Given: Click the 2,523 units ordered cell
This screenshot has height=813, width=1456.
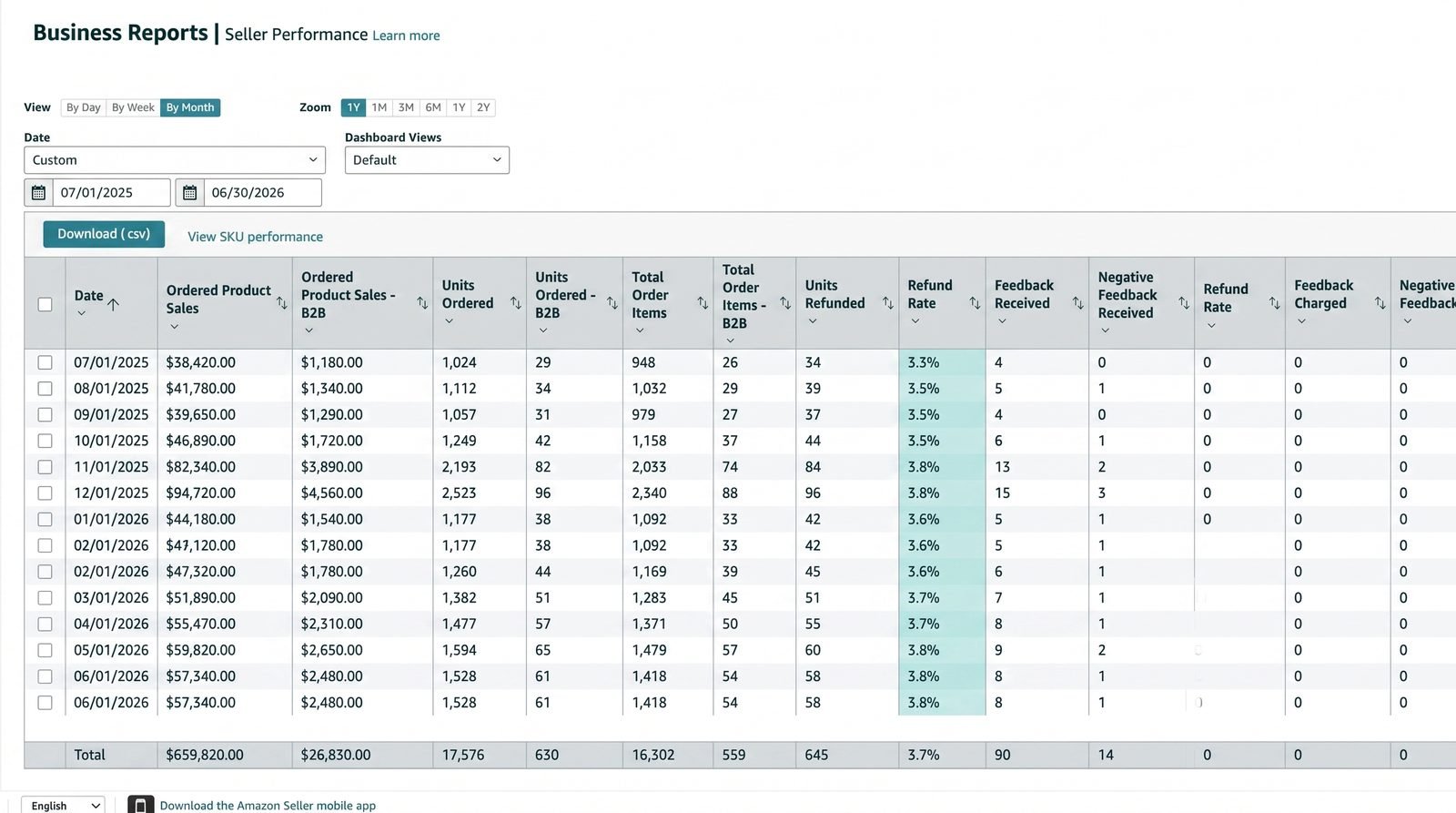Looking at the screenshot, I should pyautogui.click(x=459, y=493).
